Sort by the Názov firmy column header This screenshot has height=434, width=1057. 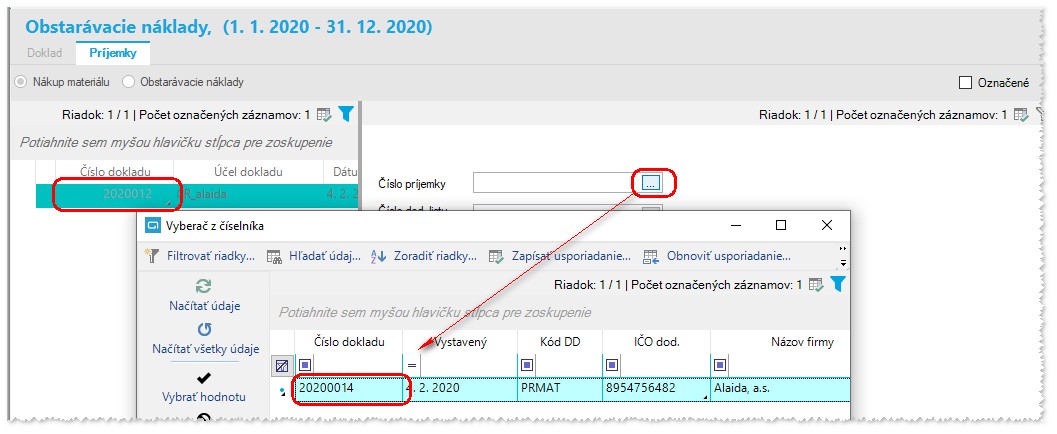781,342
